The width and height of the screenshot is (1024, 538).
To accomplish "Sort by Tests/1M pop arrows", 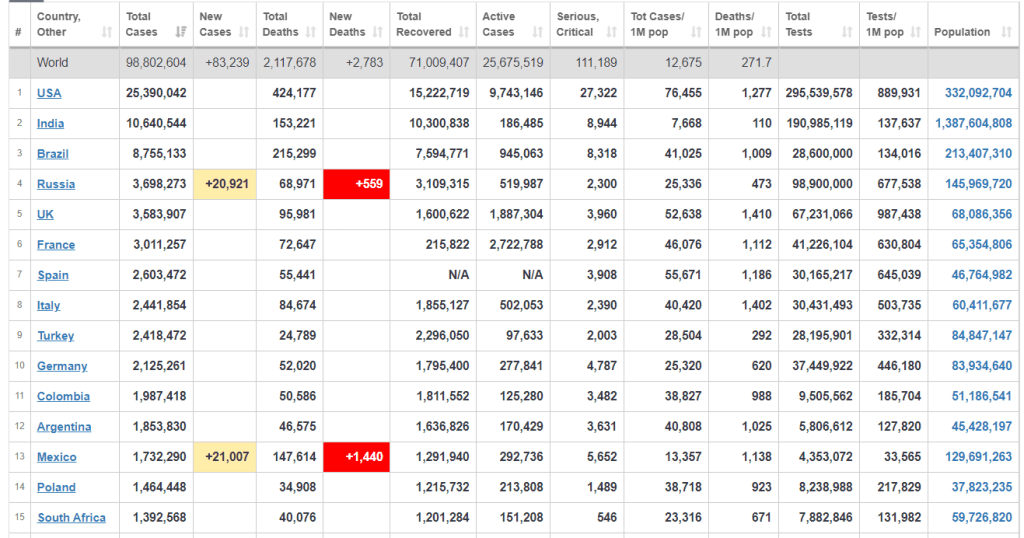I will [x=915, y=32].
